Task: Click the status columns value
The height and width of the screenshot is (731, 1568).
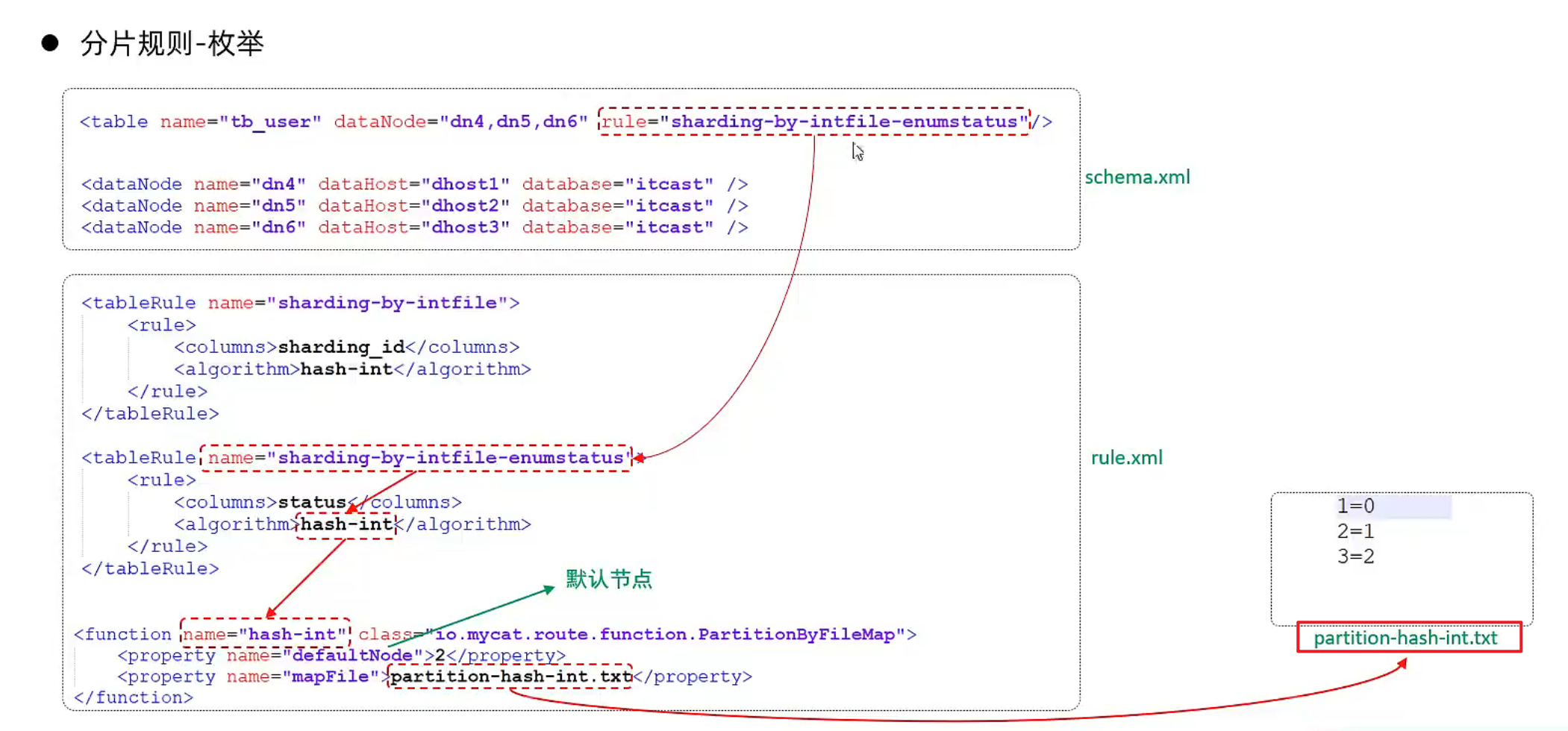Action: click(312, 503)
